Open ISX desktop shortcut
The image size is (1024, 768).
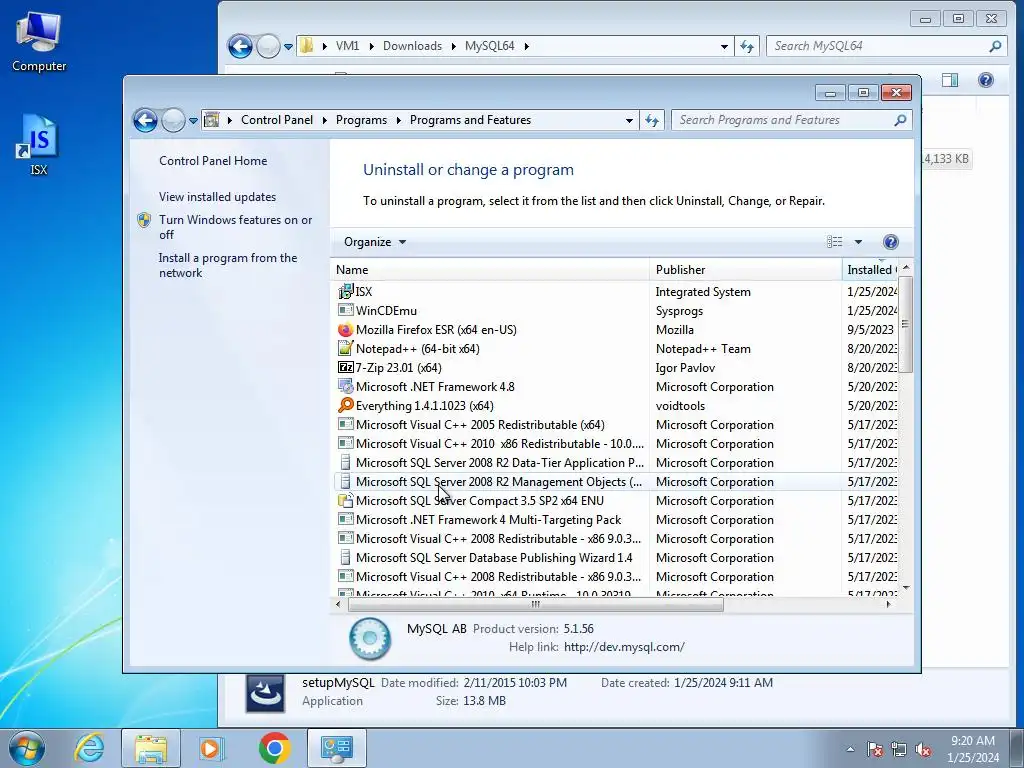[39, 145]
